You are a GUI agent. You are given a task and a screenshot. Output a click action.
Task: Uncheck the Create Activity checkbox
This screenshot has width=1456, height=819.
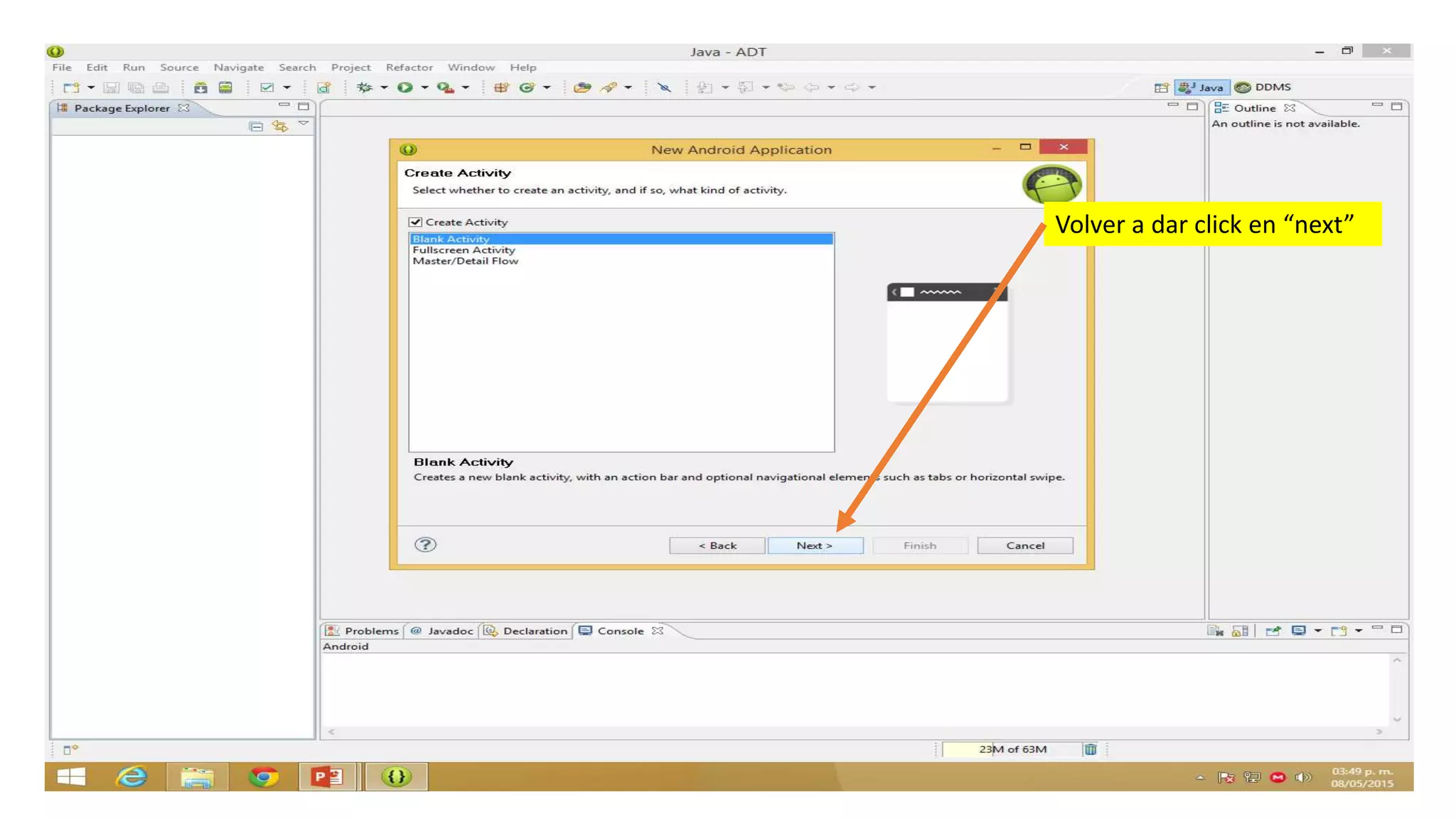[416, 222]
